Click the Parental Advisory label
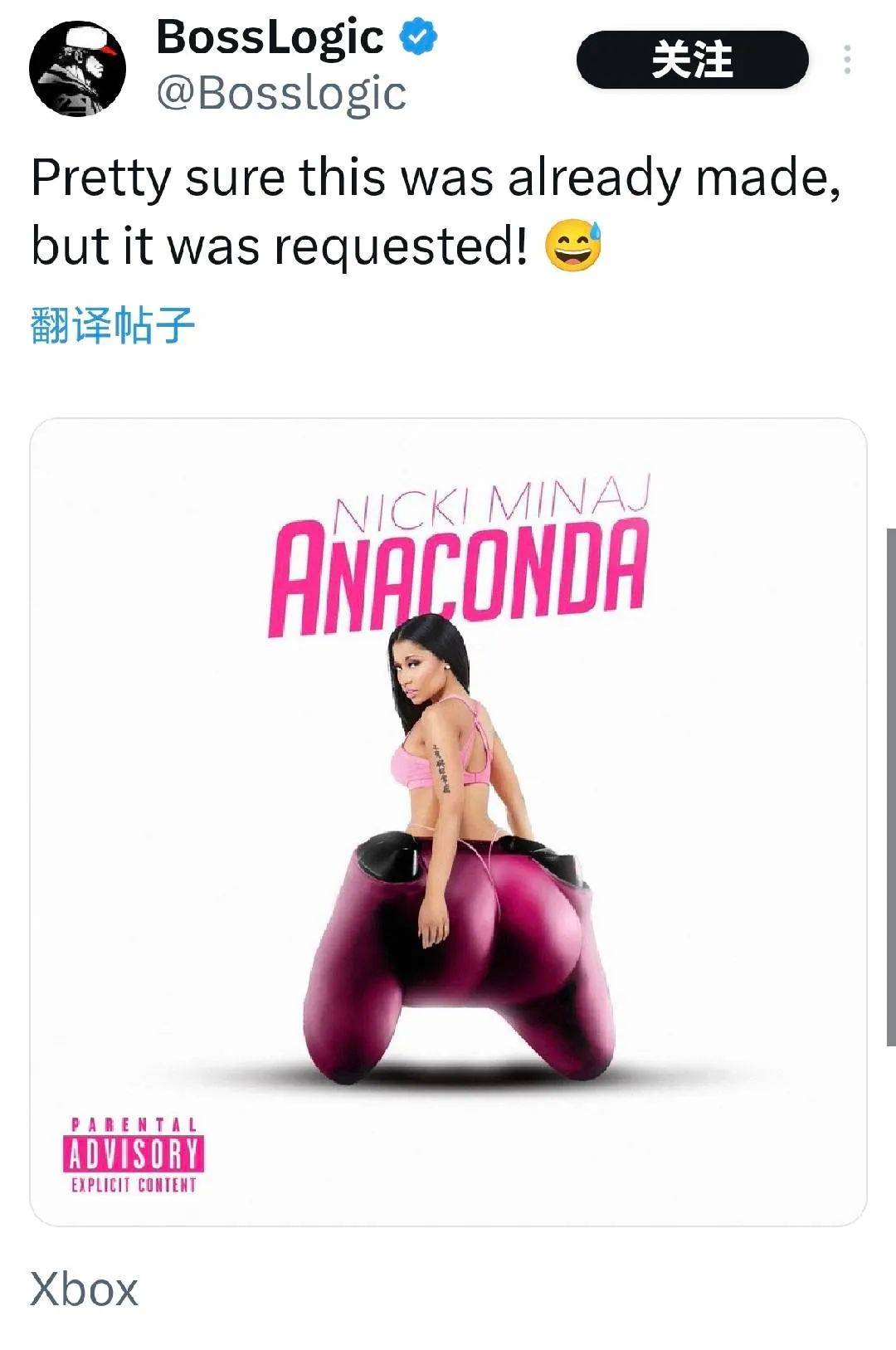This screenshot has width=896, height=1350. pos(134,1156)
